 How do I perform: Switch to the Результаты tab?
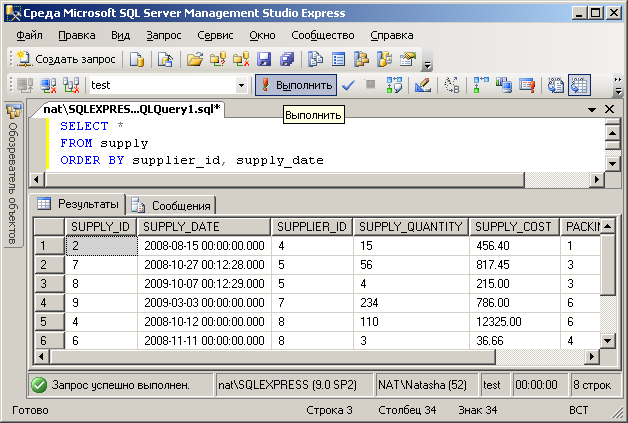point(78,204)
